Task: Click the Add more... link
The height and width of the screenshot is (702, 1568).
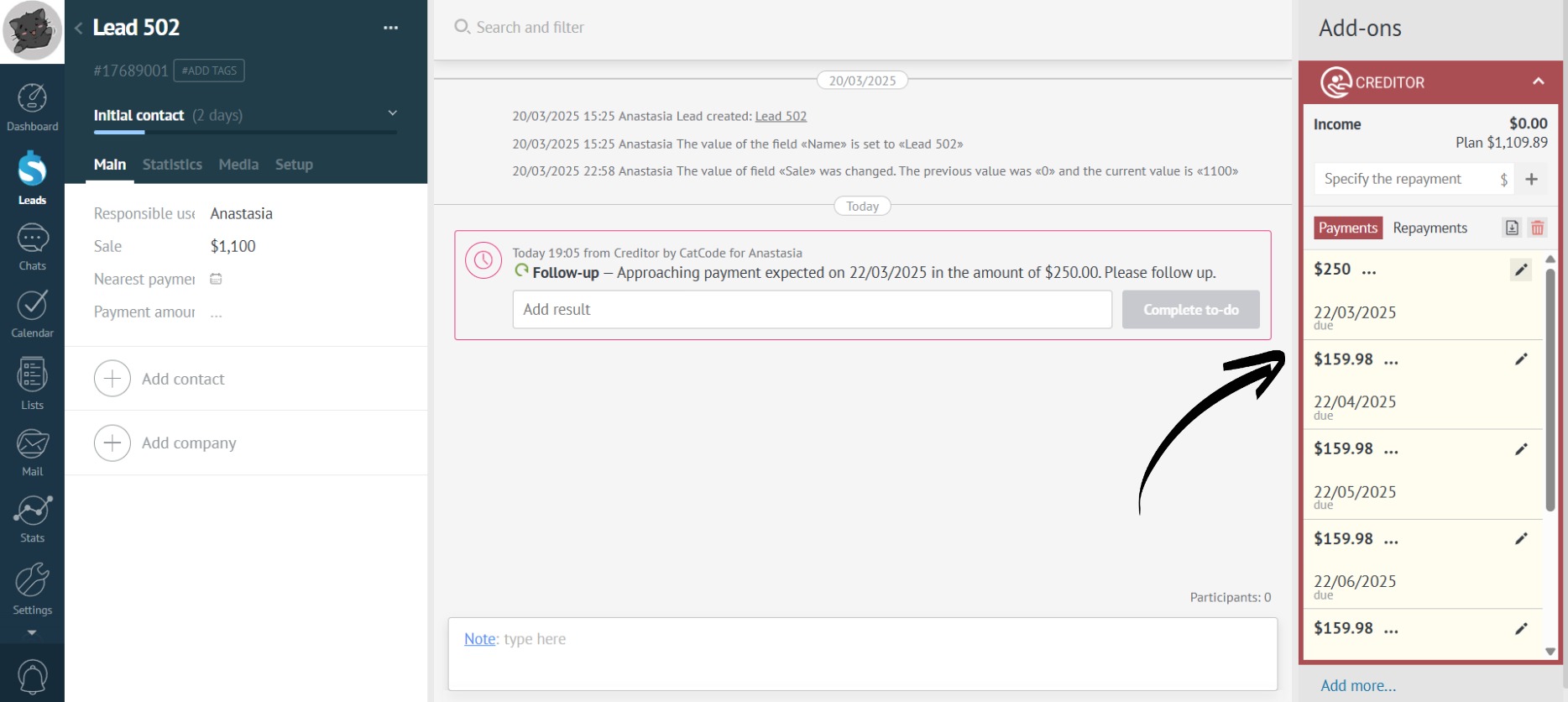Action: pos(1357,685)
